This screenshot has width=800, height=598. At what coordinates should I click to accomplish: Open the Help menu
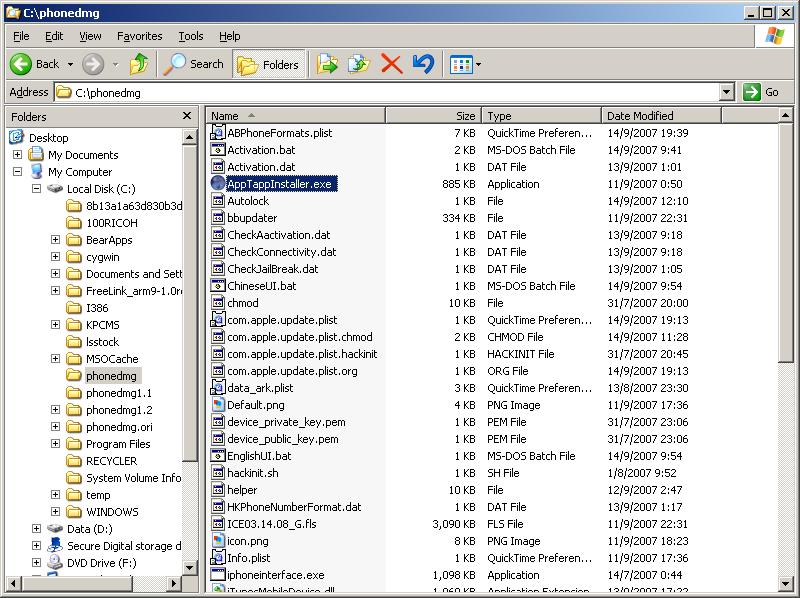tap(230, 36)
